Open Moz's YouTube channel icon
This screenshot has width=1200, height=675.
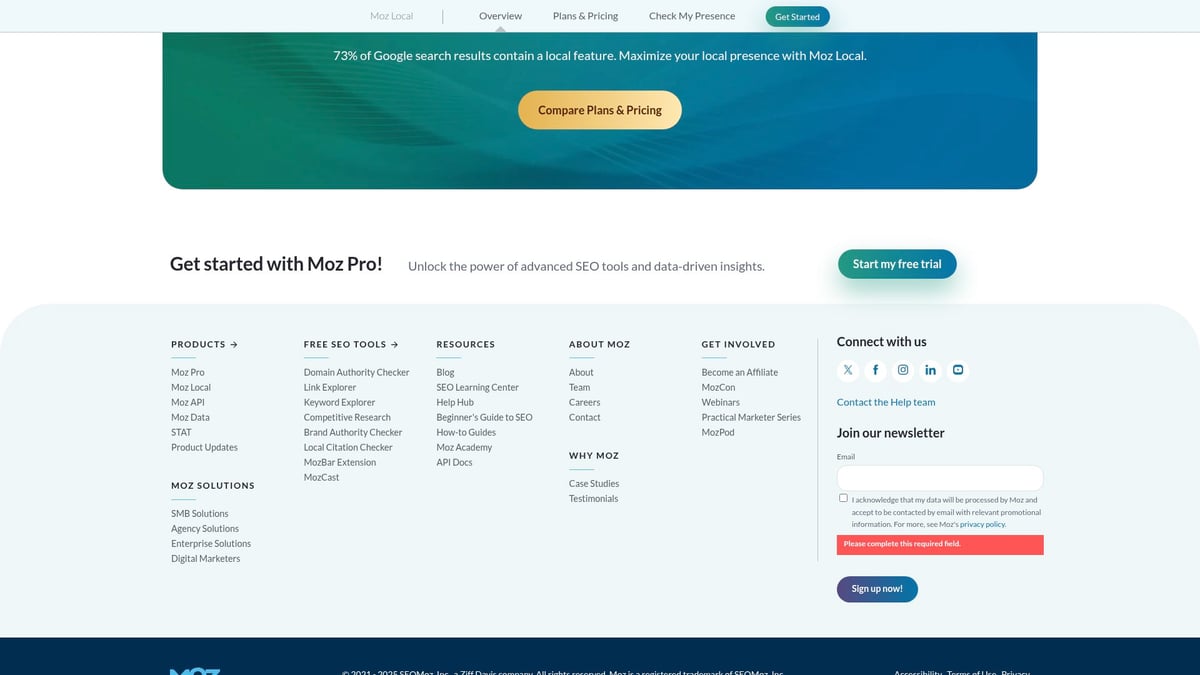[958, 369]
